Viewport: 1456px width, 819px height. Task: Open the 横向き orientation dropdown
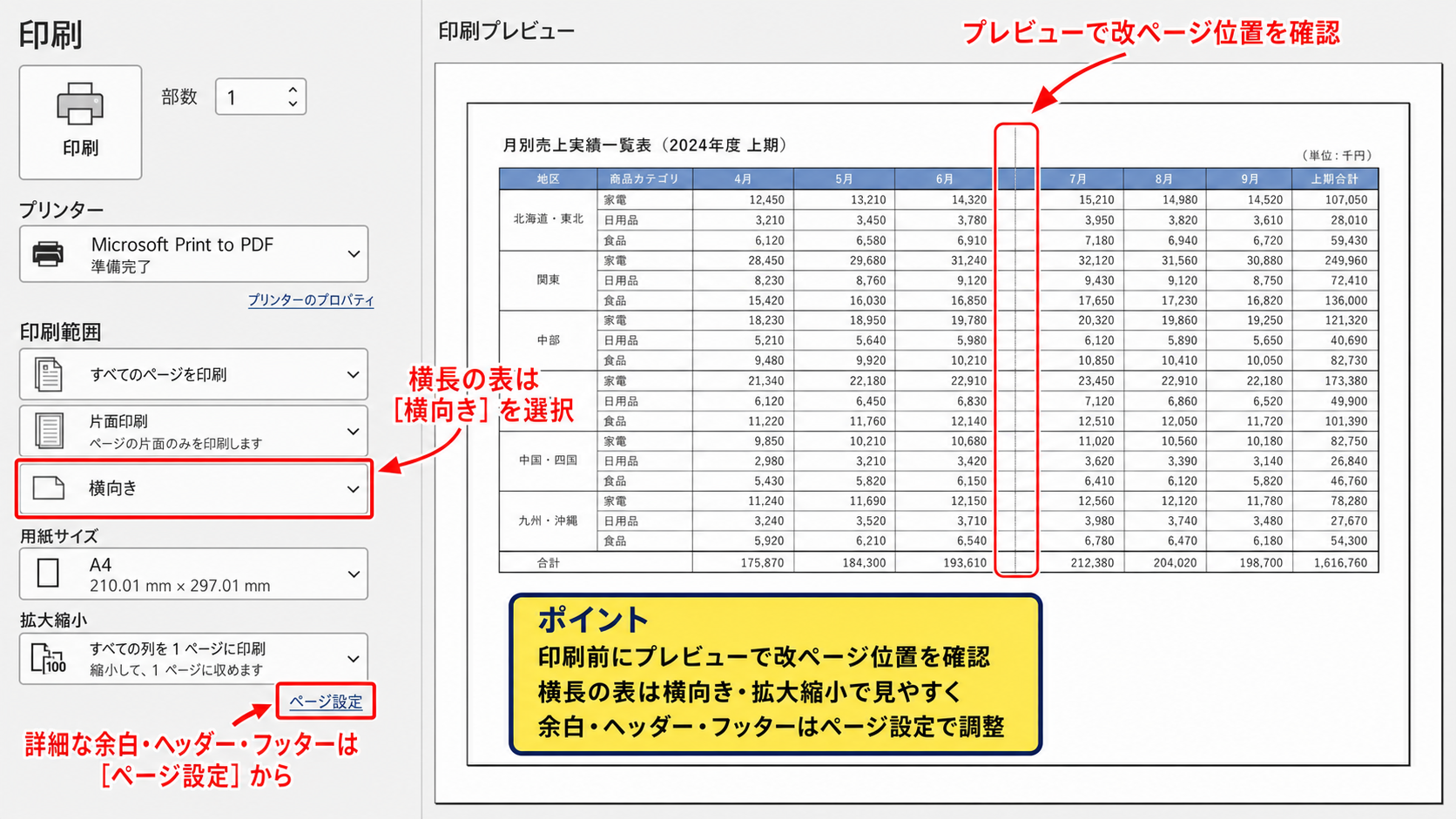pos(193,488)
